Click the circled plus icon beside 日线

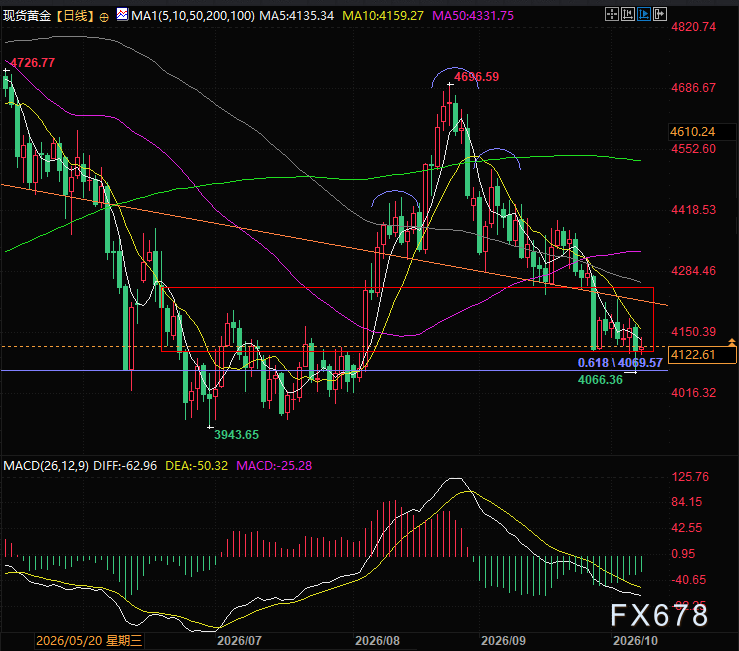(x=104, y=17)
